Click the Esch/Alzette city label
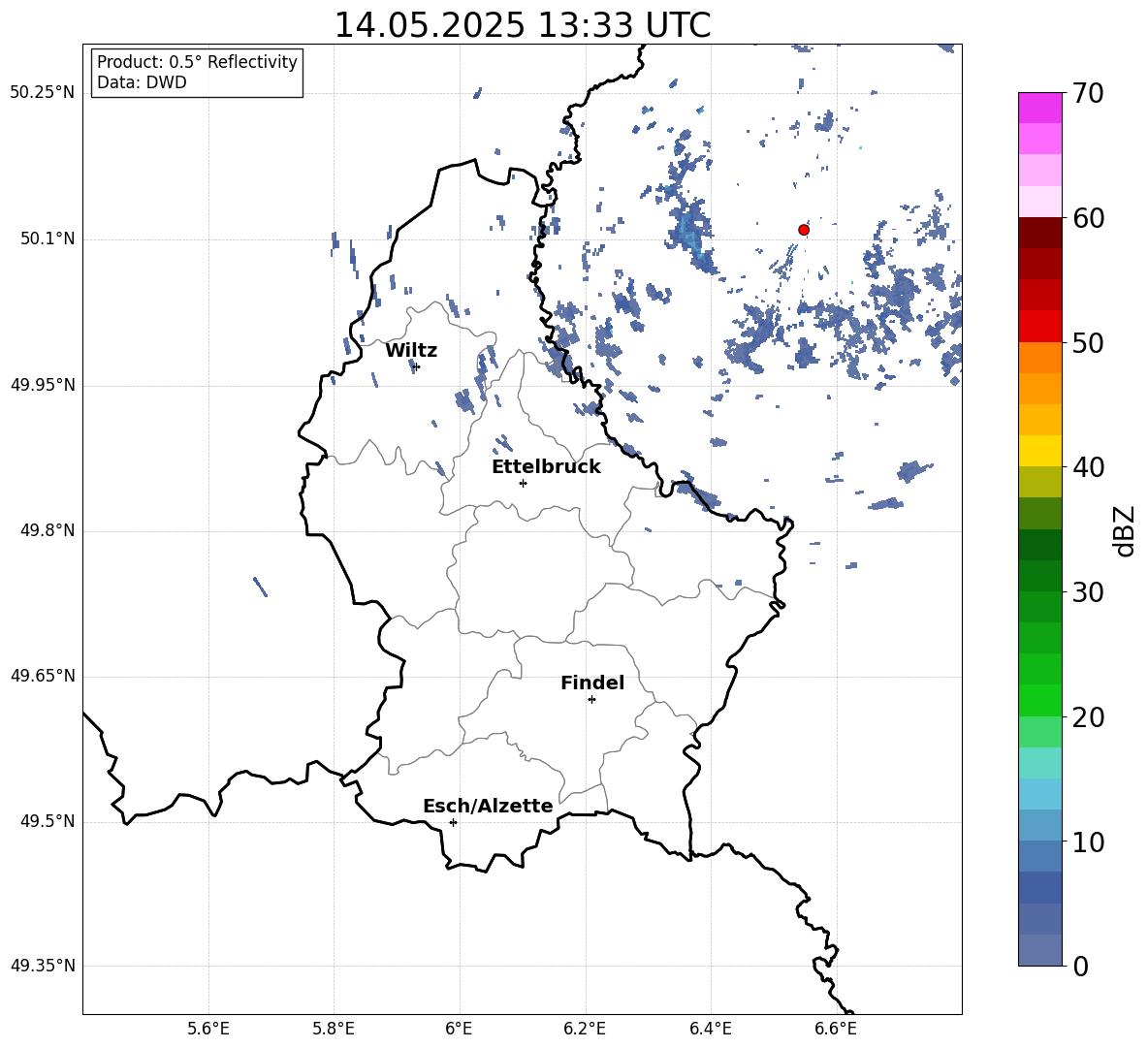Image resolution: width=1148 pixels, height=1048 pixels. [488, 806]
